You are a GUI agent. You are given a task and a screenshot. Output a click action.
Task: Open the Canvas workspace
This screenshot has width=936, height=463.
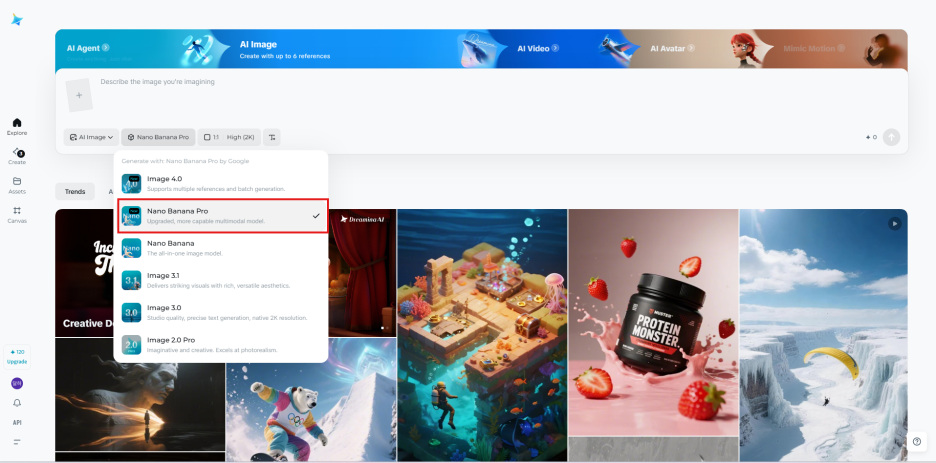(17, 215)
